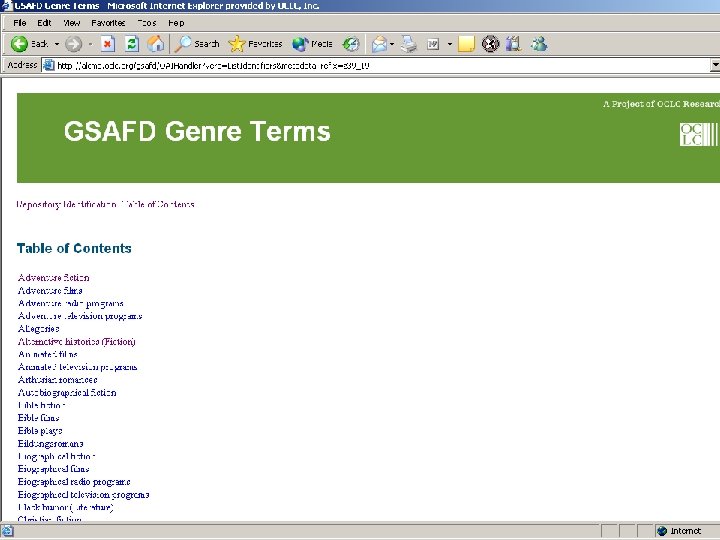Click the Refresh page icon
The height and width of the screenshot is (540, 720).
132,44
